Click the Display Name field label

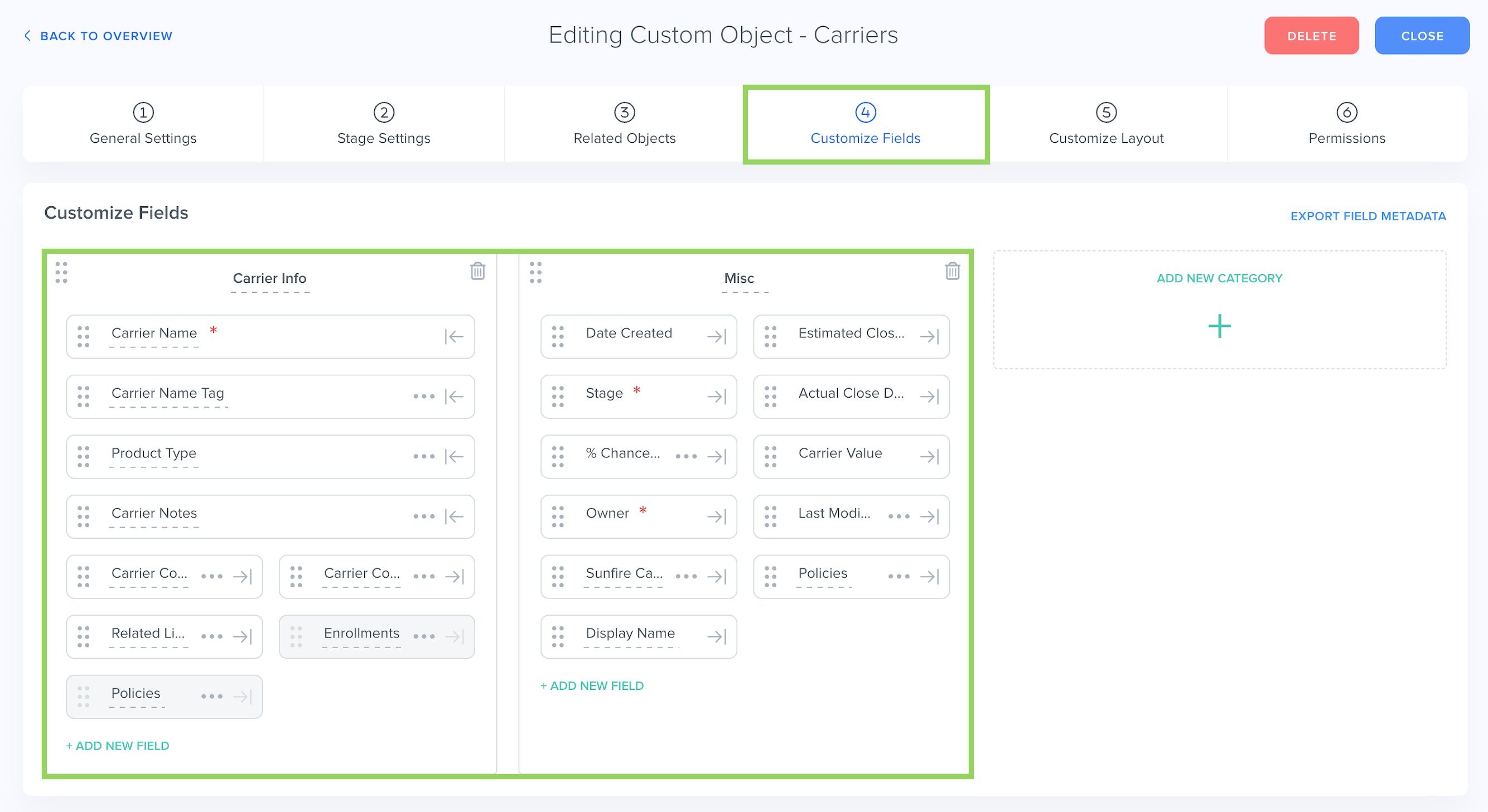(x=630, y=633)
